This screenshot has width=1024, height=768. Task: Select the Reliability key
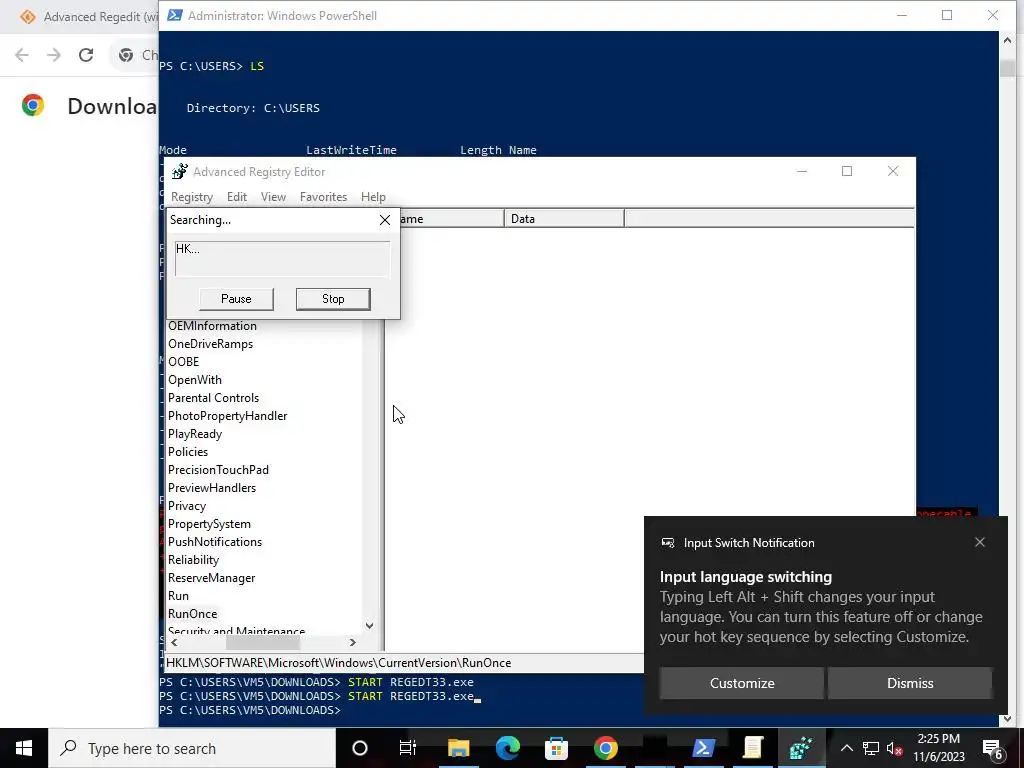coord(193,560)
